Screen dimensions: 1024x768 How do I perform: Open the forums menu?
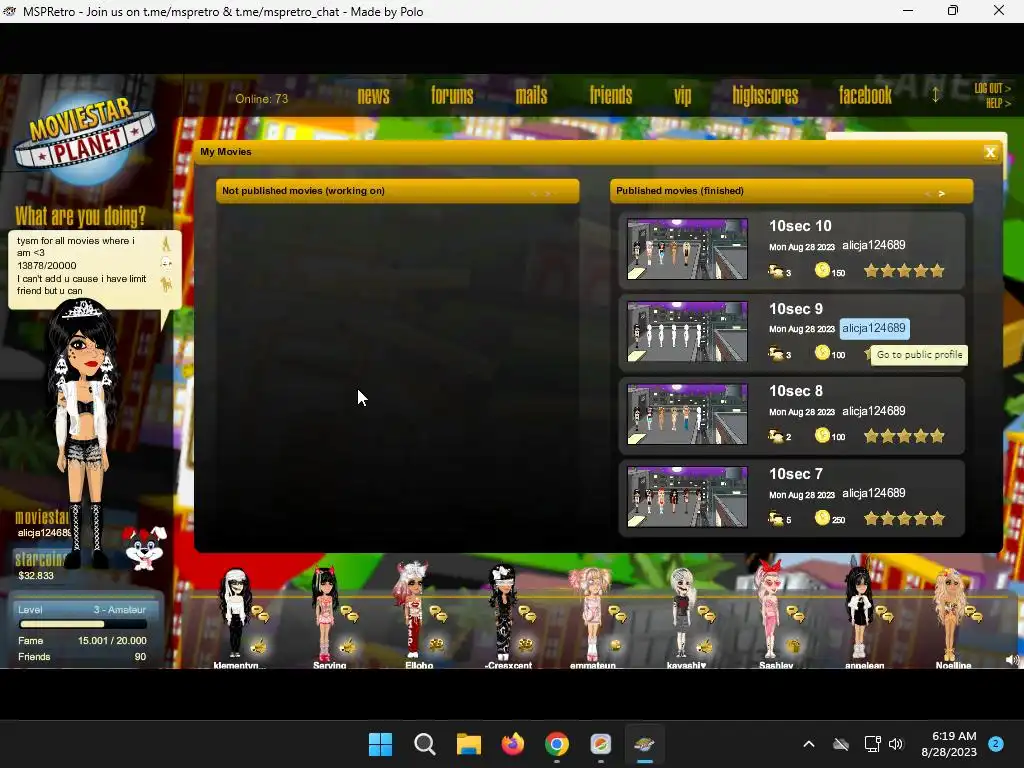click(x=452, y=96)
